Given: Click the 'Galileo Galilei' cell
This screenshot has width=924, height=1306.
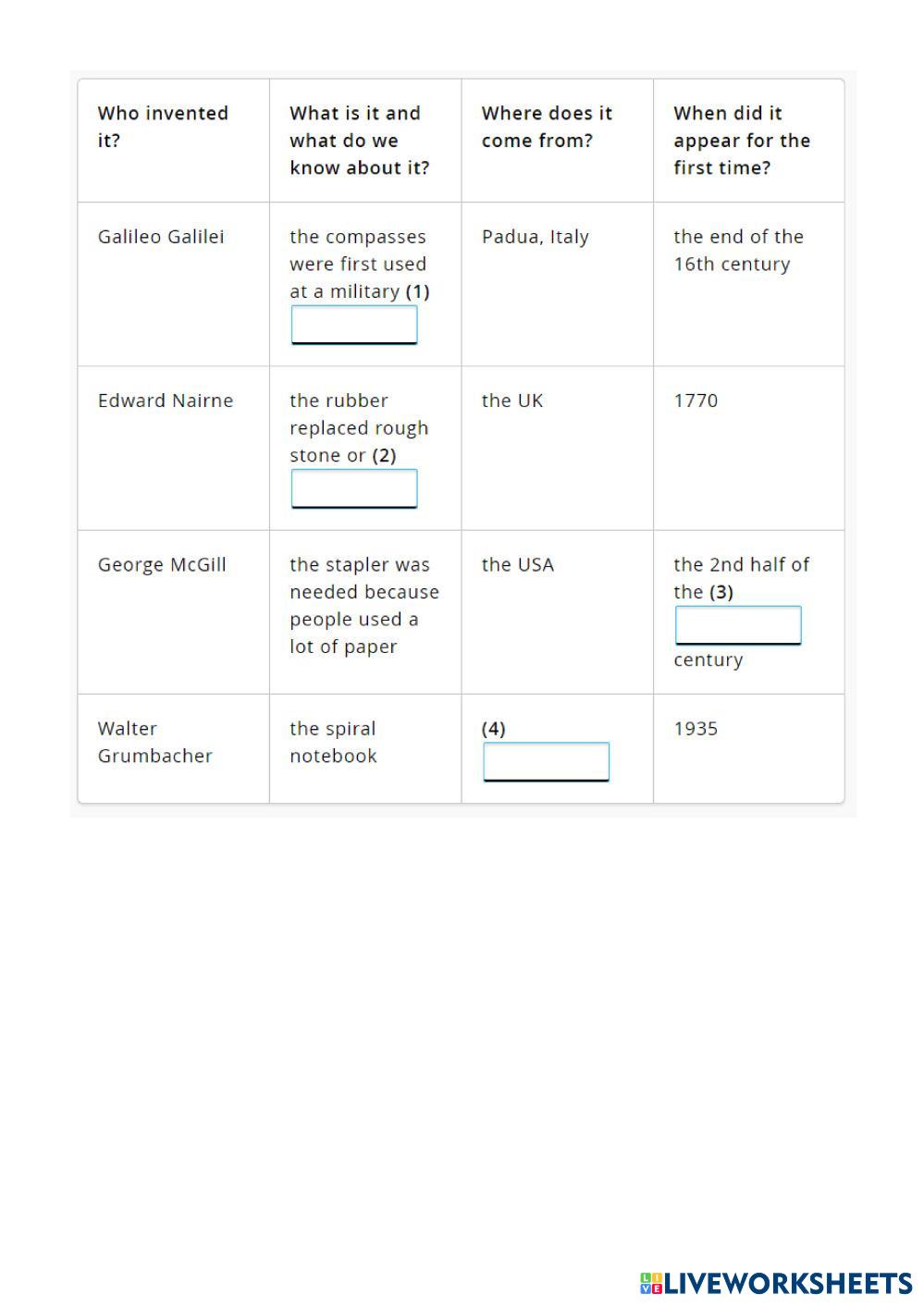Looking at the screenshot, I should click(x=161, y=237).
